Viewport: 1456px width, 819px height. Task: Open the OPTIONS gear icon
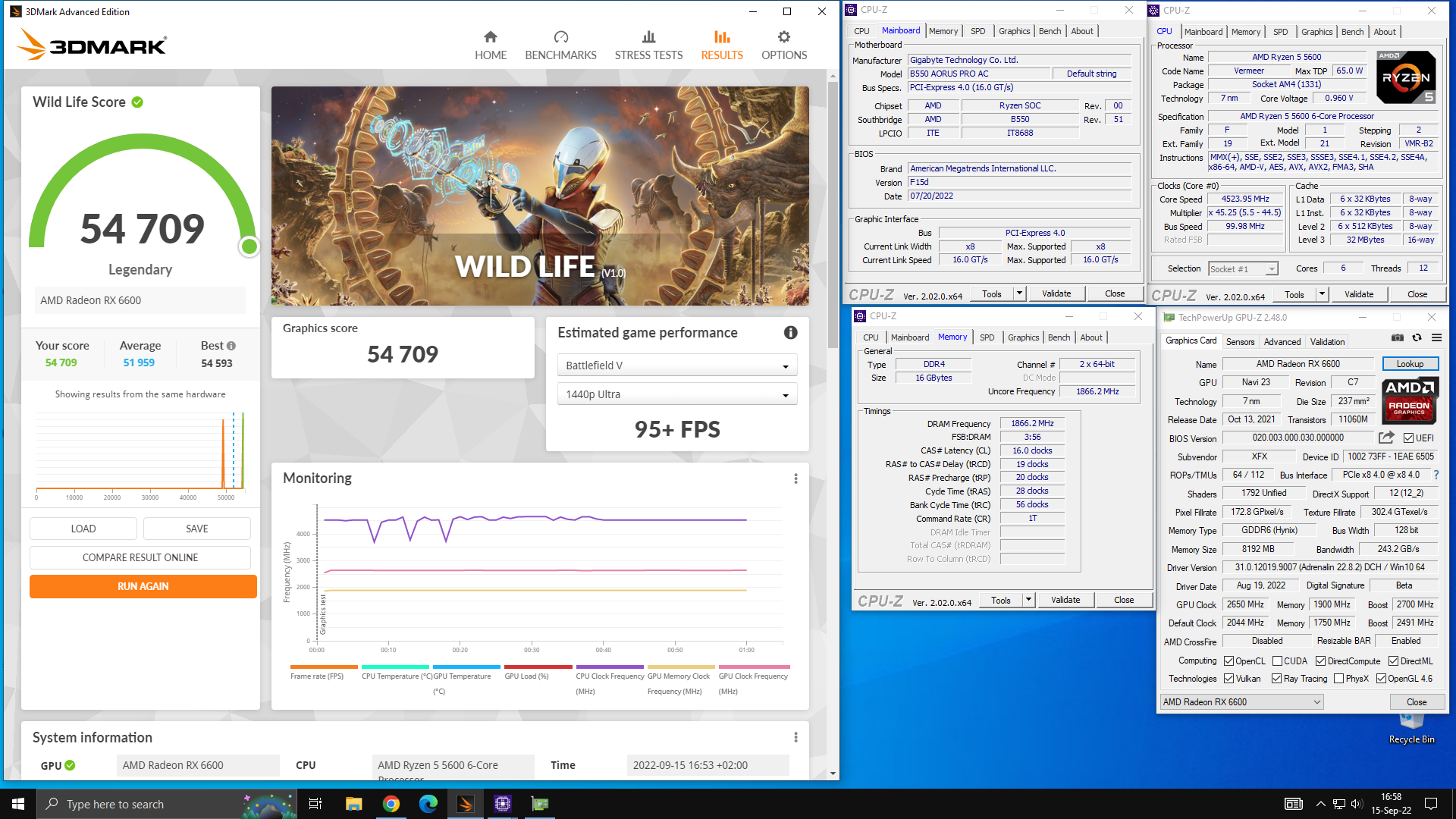click(x=784, y=36)
